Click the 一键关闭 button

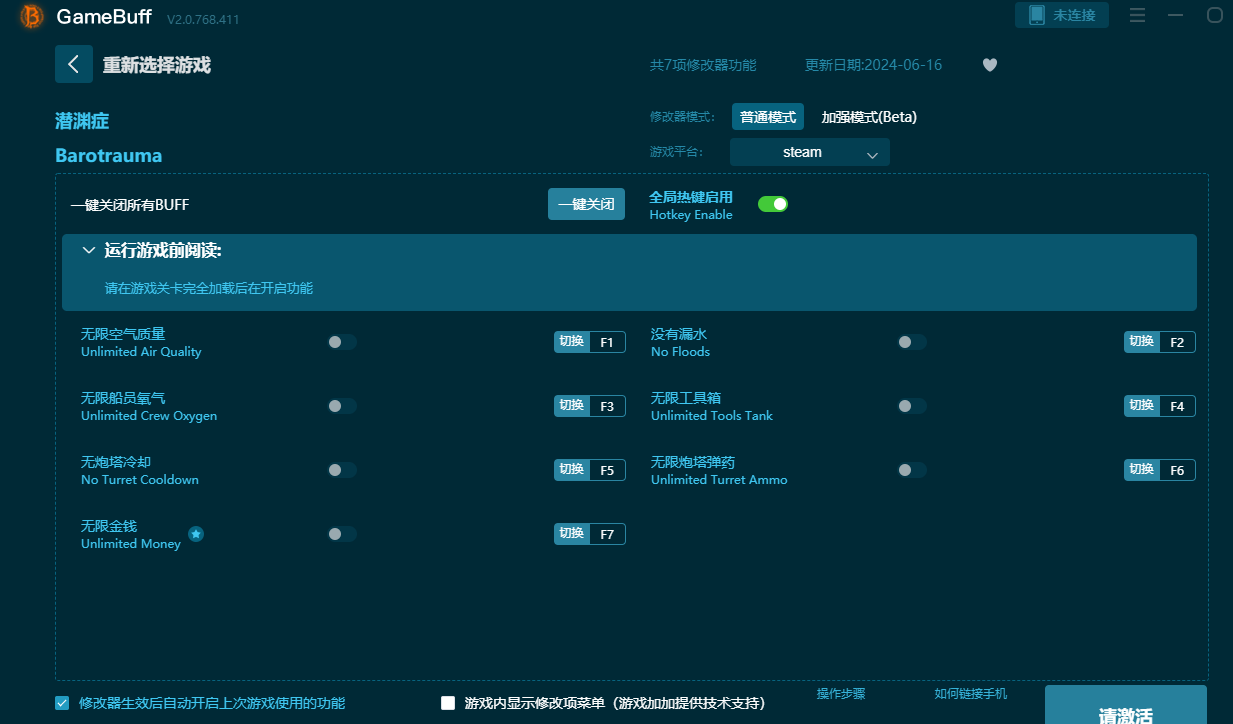point(587,204)
